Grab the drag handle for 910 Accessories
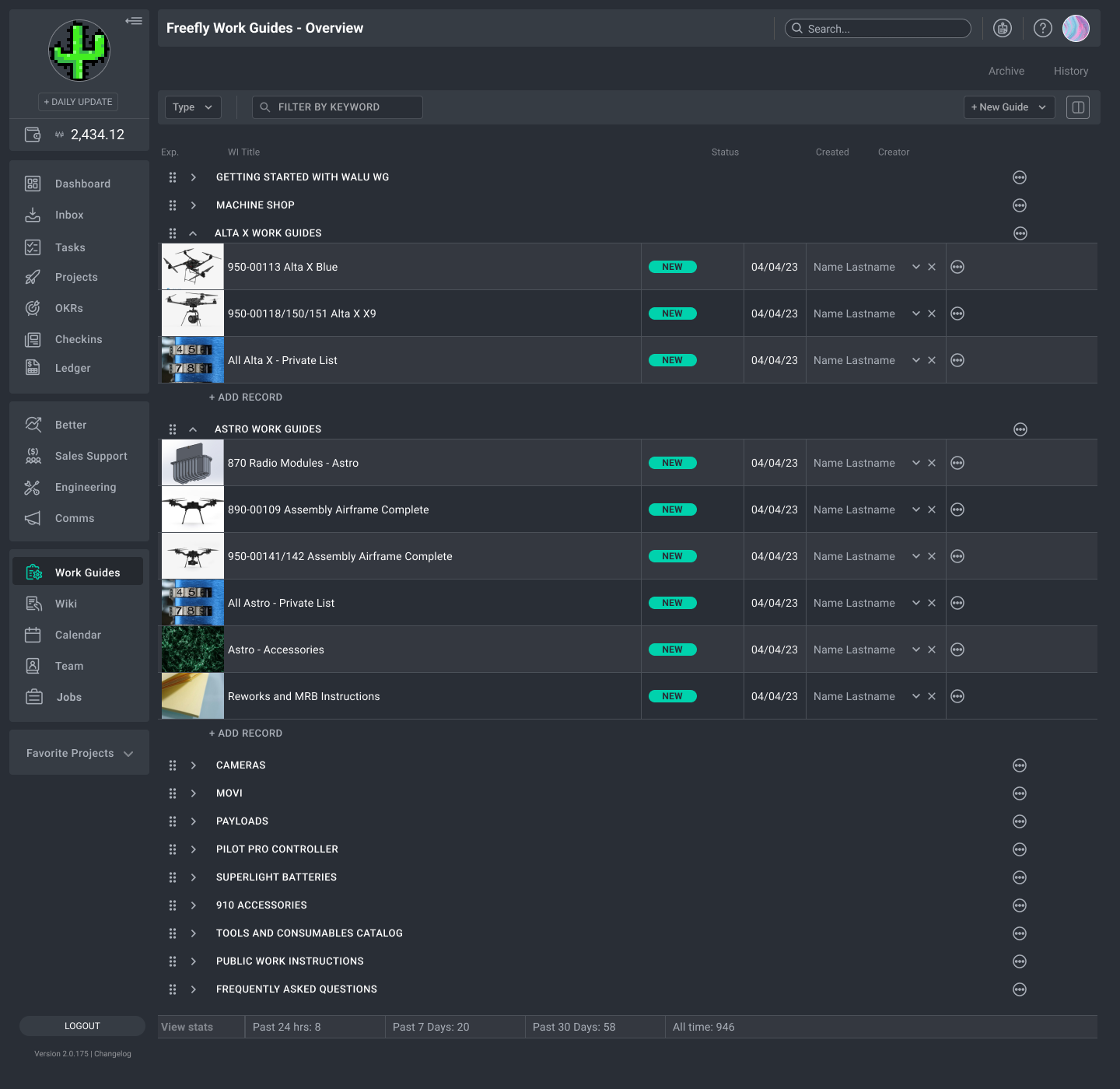Image resolution: width=1120 pixels, height=1089 pixels. 173,905
